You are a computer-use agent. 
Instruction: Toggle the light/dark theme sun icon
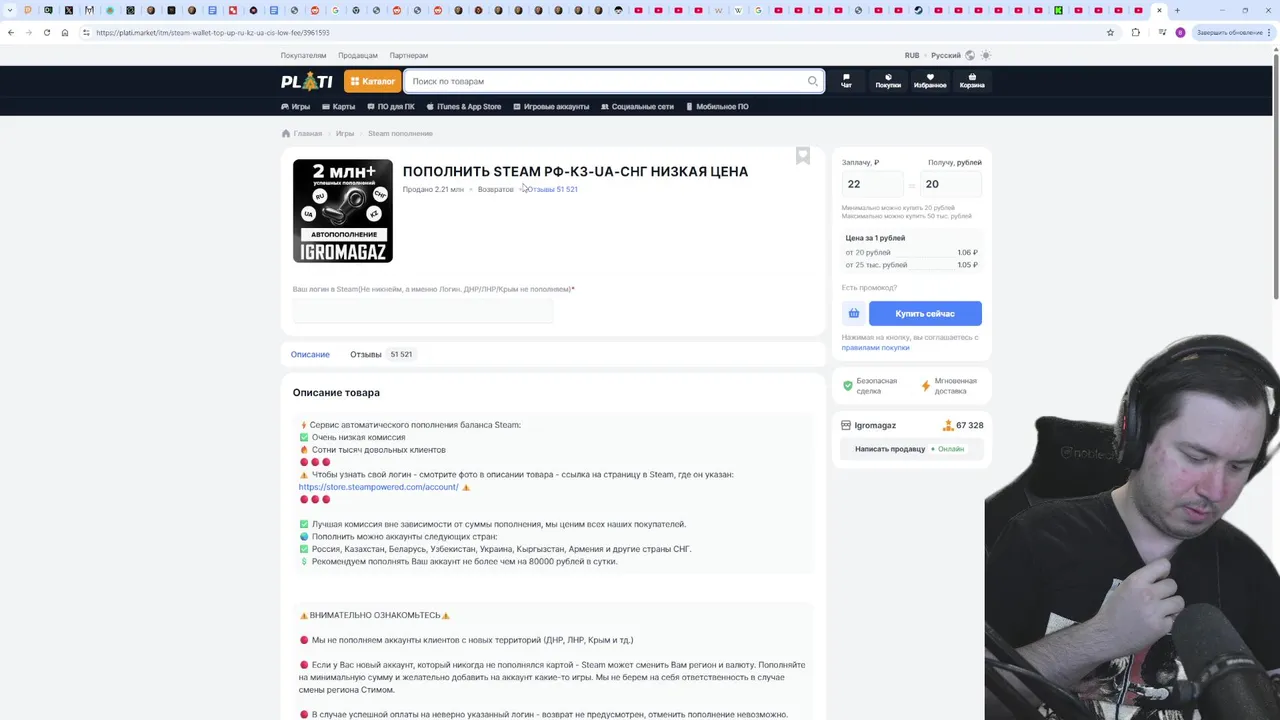coord(986,55)
